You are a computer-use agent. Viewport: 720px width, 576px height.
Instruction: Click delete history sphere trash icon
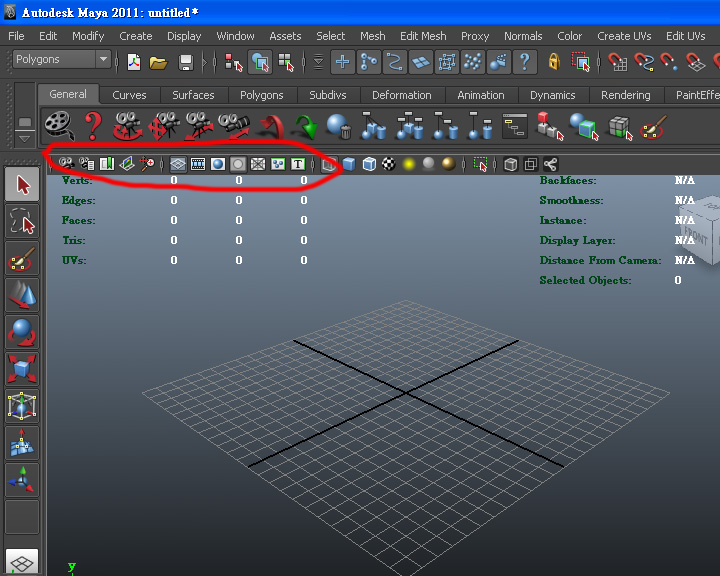pyautogui.click(x=339, y=126)
